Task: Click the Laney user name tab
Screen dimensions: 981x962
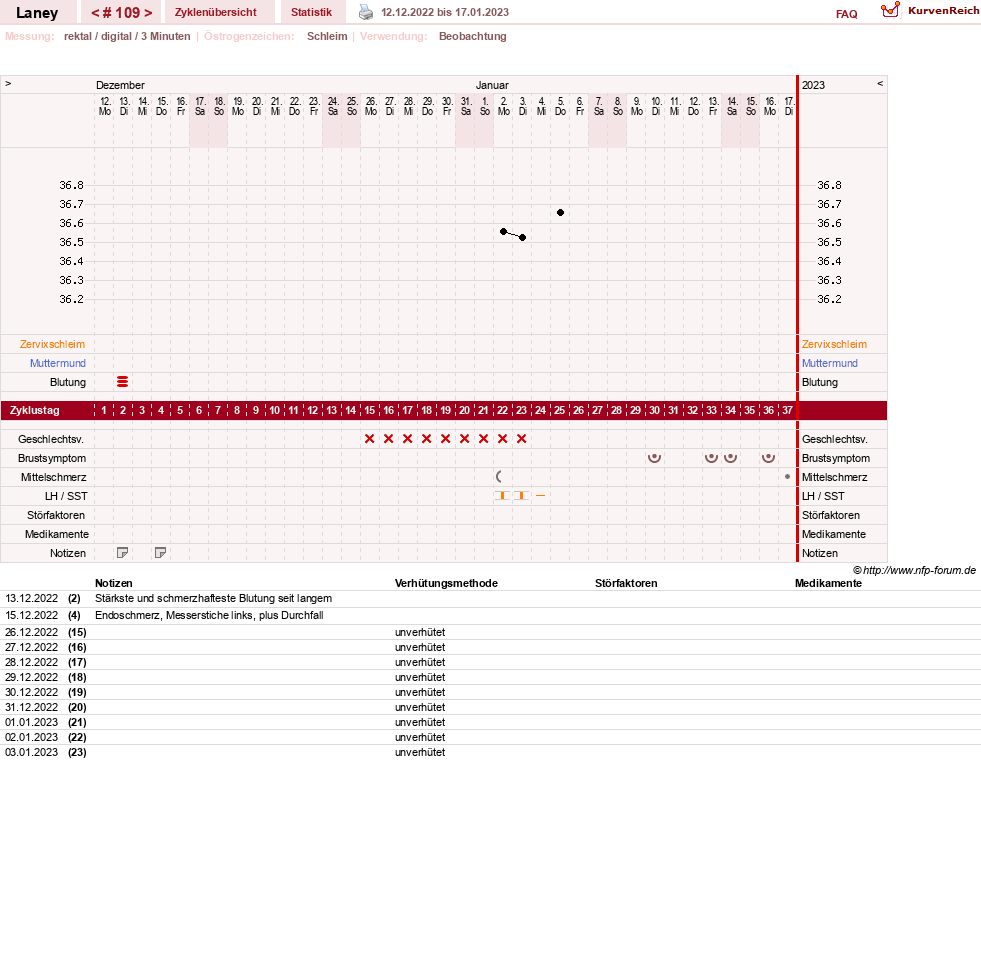Action: point(37,13)
